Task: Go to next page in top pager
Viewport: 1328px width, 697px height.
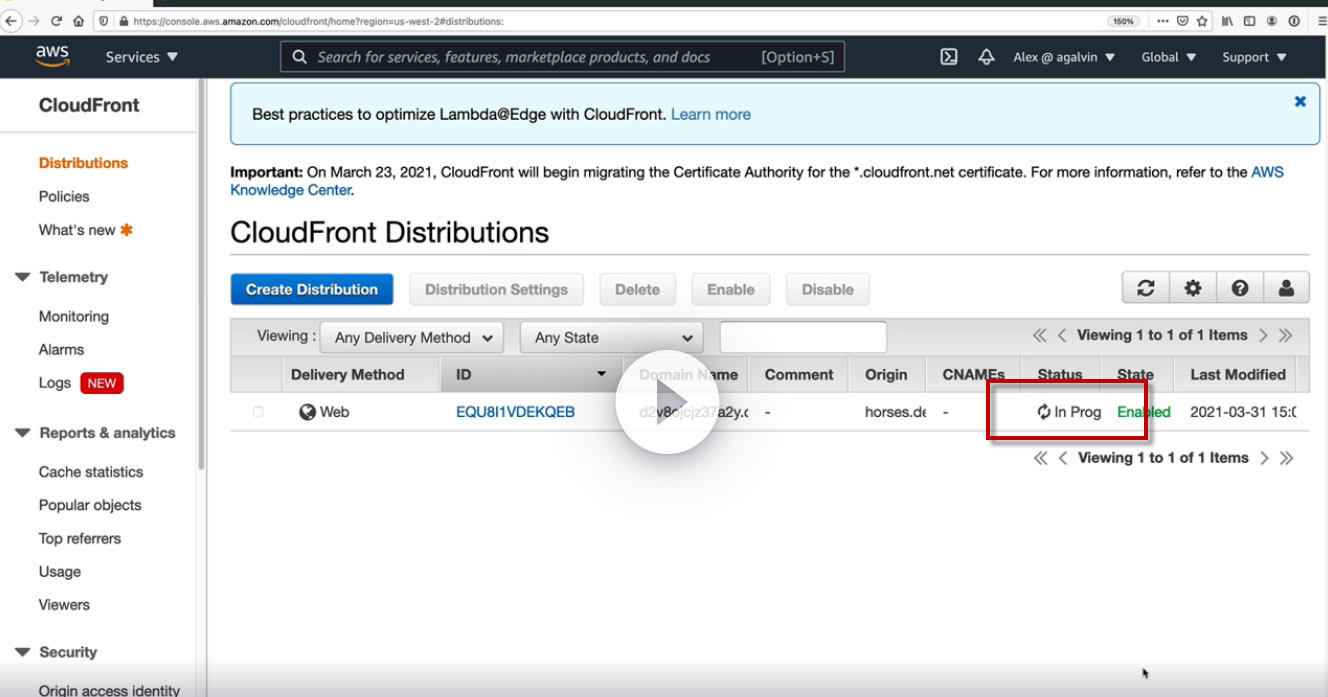Action: [1264, 336]
